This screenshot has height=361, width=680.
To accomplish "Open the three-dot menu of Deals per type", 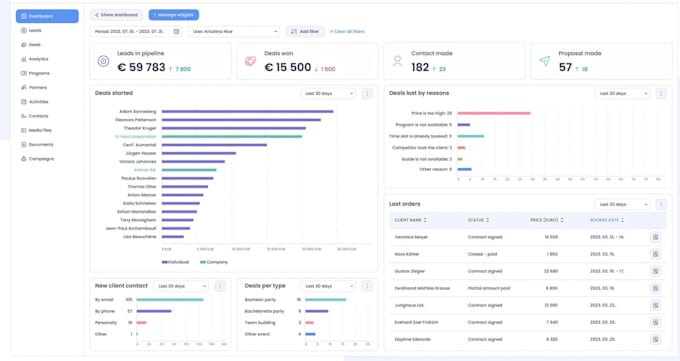I will (x=366, y=286).
